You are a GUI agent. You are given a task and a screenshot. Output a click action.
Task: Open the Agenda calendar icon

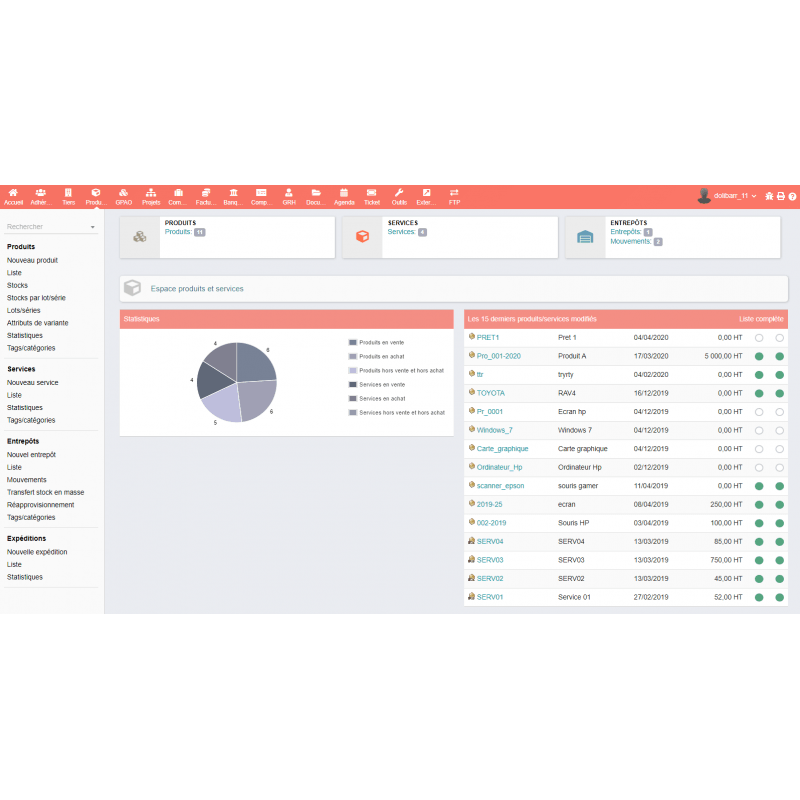[x=344, y=196]
